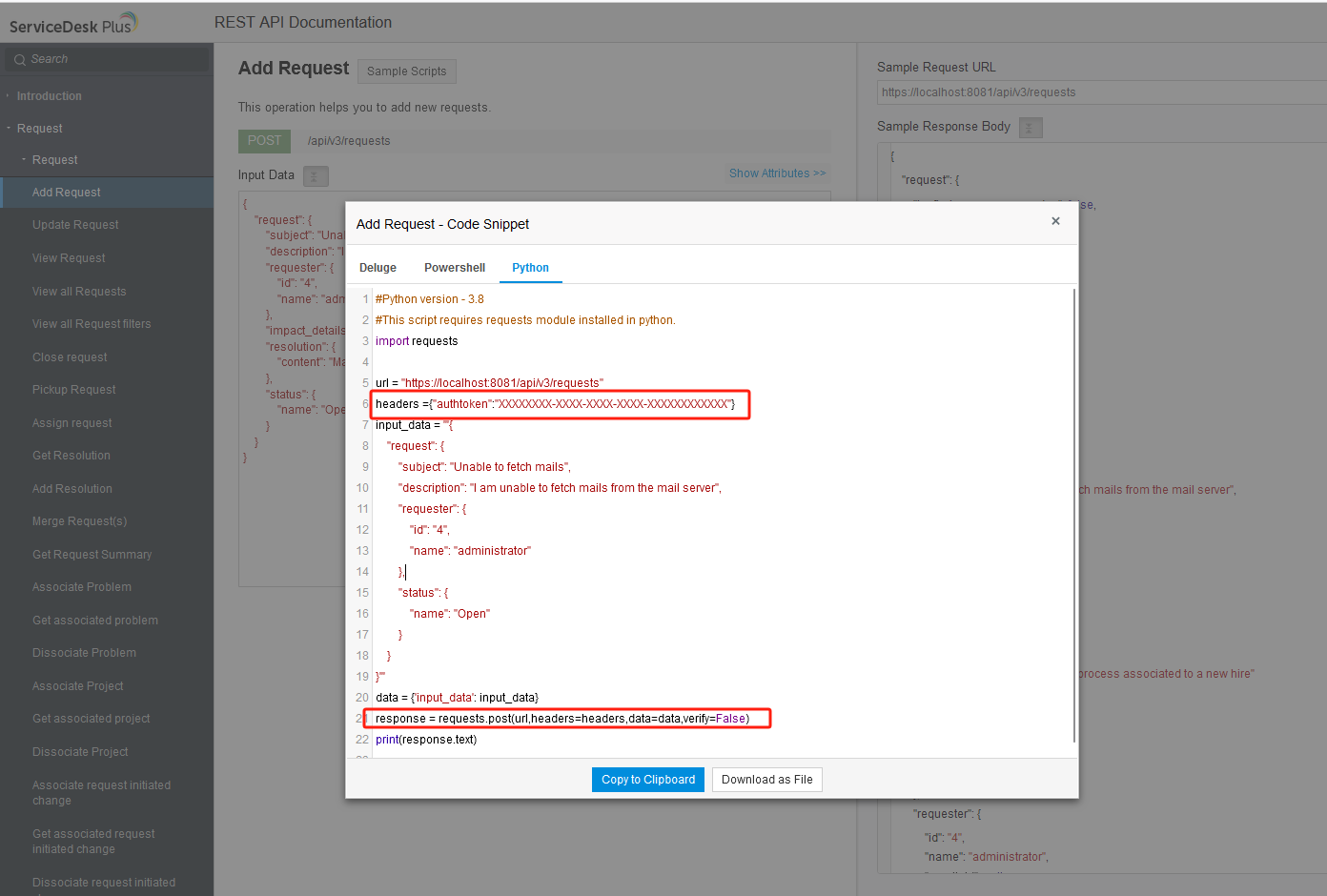Click the search magnifier icon
The image size is (1327, 896).
19,59
